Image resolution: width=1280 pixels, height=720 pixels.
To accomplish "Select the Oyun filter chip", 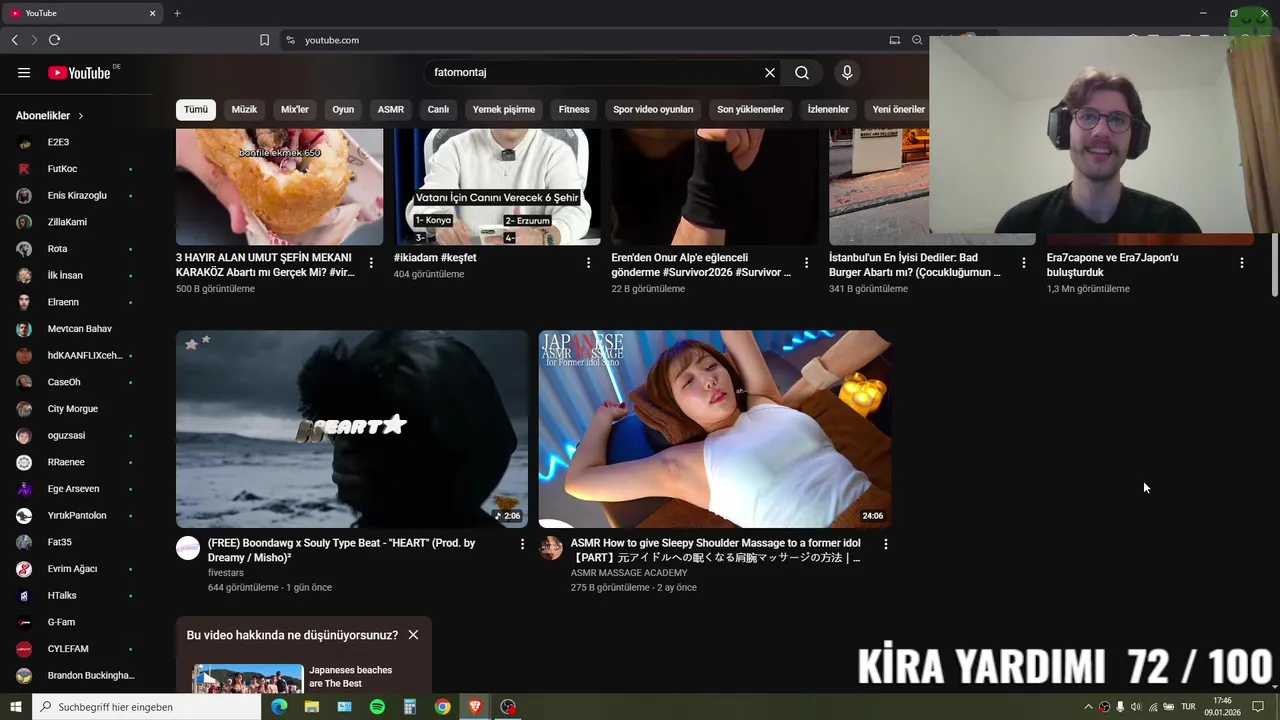I will pyautogui.click(x=343, y=109).
